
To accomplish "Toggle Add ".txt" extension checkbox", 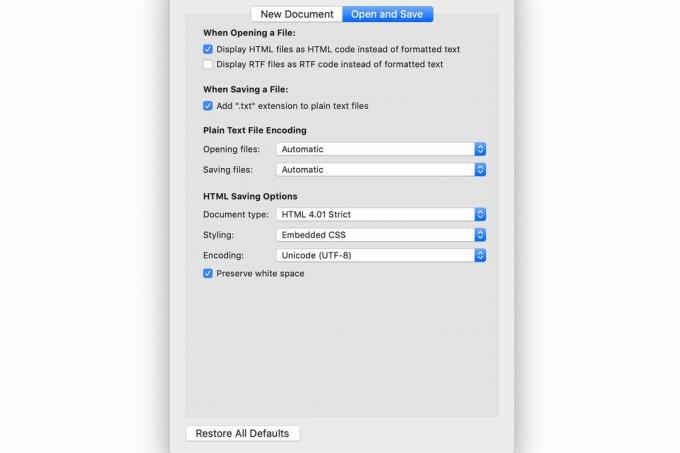I will (208, 106).
